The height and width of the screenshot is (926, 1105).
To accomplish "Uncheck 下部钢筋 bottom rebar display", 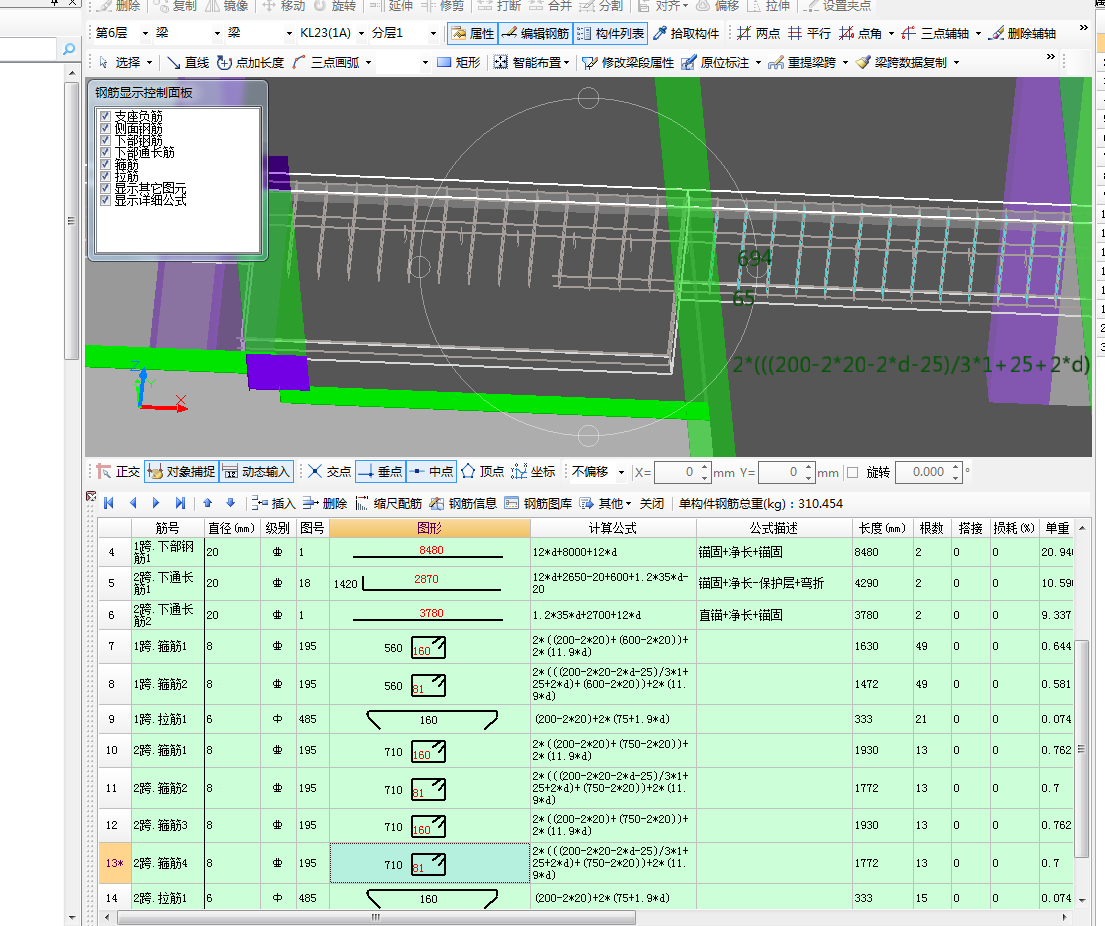I will click(x=105, y=140).
